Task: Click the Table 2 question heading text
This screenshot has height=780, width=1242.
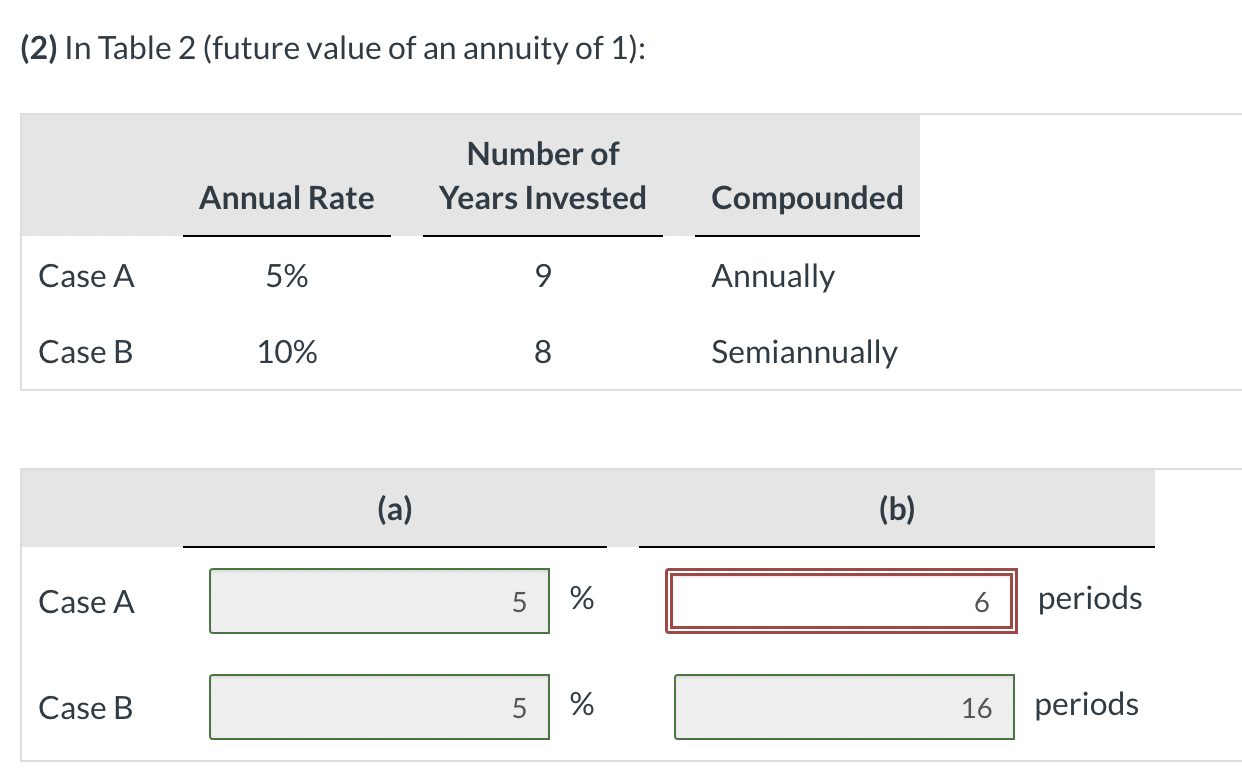Action: point(334,48)
